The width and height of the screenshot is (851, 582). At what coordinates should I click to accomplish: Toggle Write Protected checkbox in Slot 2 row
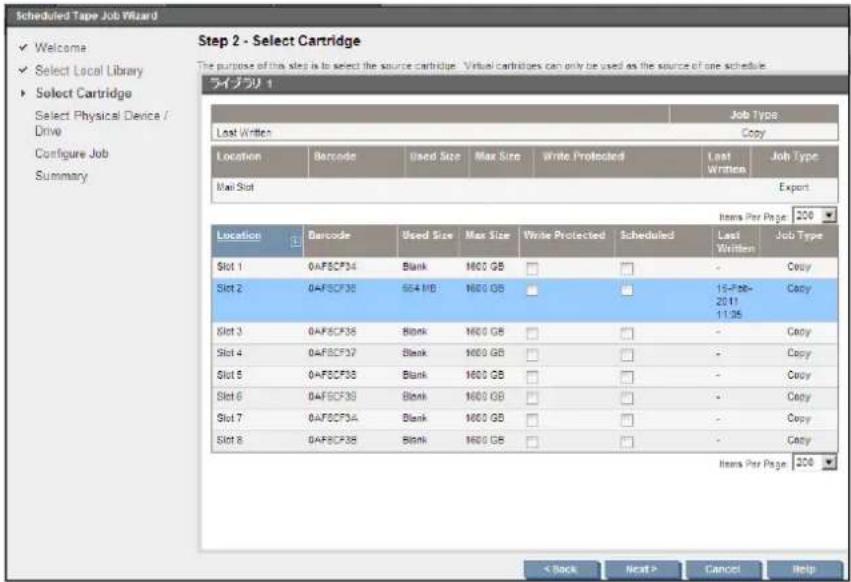coord(532,290)
